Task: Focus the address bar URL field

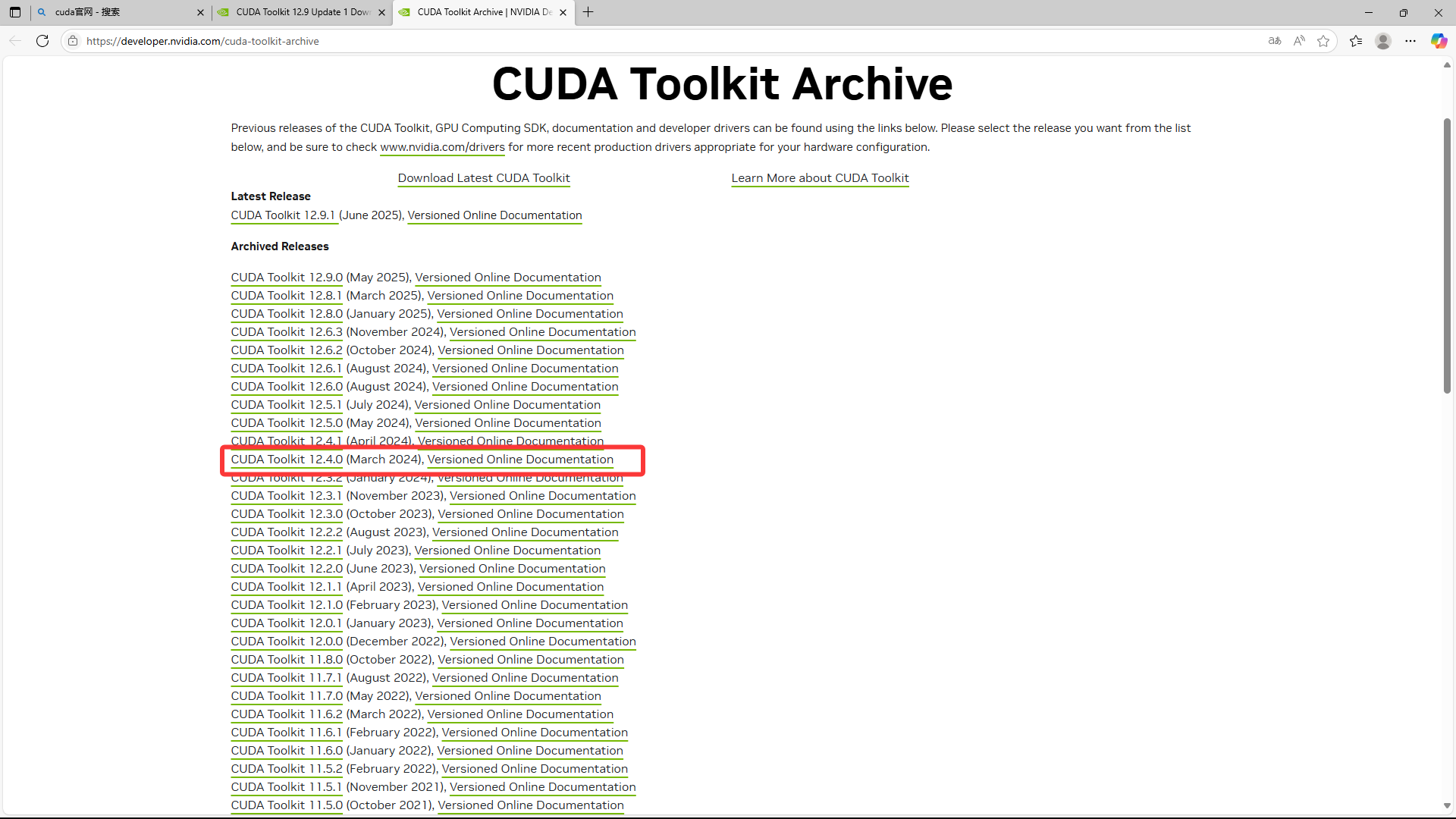Action: [x=667, y=41]
